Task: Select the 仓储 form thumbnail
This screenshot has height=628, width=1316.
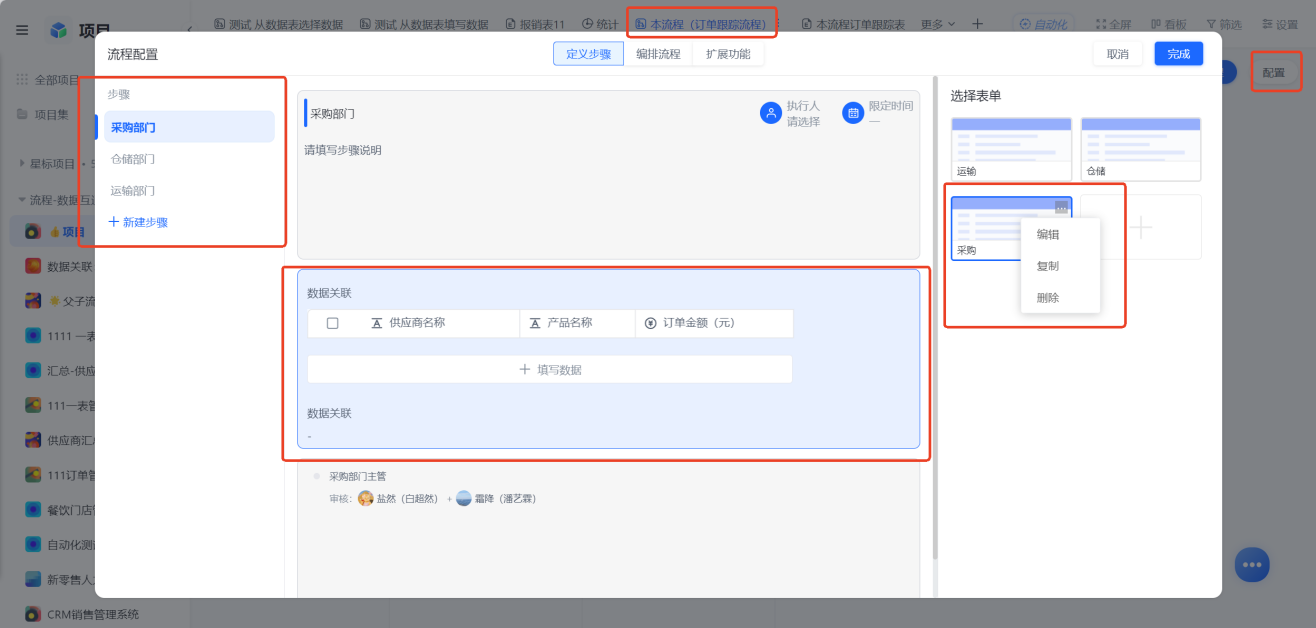Action: tap(1141, 149)
